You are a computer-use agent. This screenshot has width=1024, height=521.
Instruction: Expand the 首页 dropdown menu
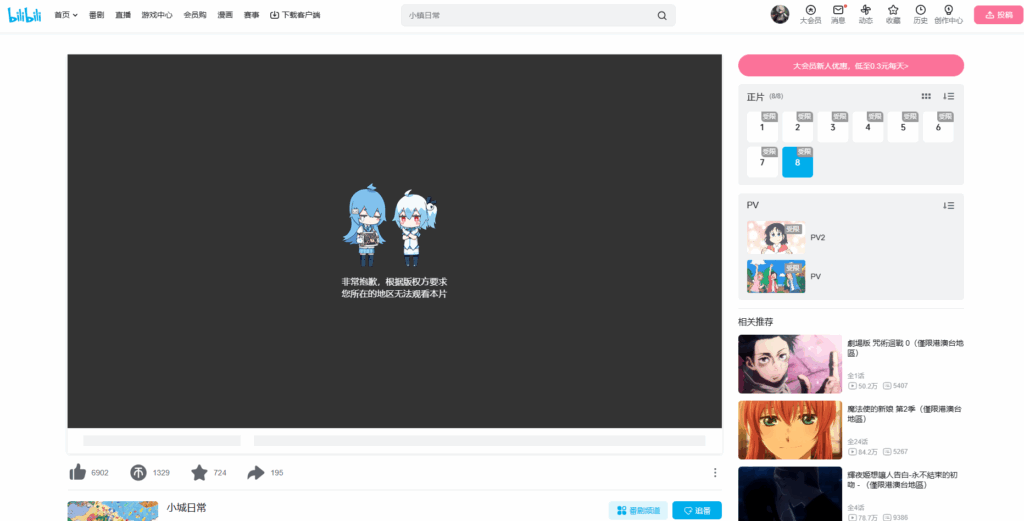tap(66, 15)
